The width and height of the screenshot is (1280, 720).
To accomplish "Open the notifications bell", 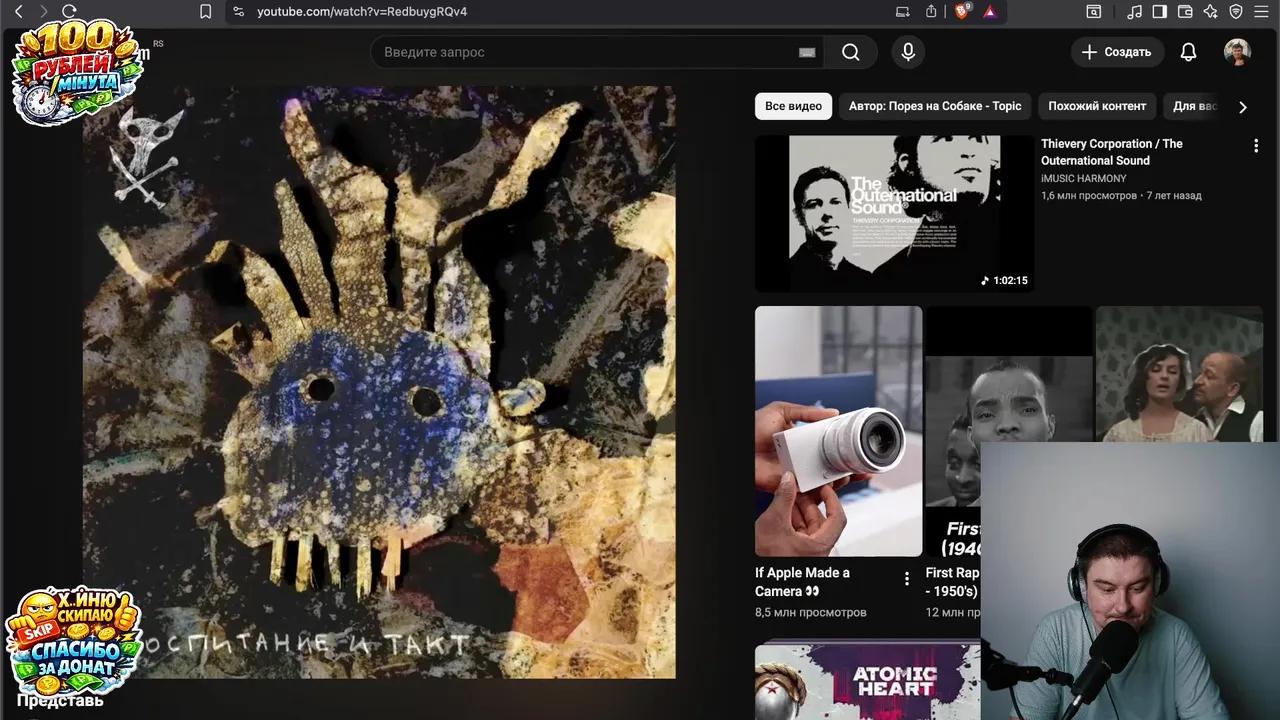I will point(1188,52).
